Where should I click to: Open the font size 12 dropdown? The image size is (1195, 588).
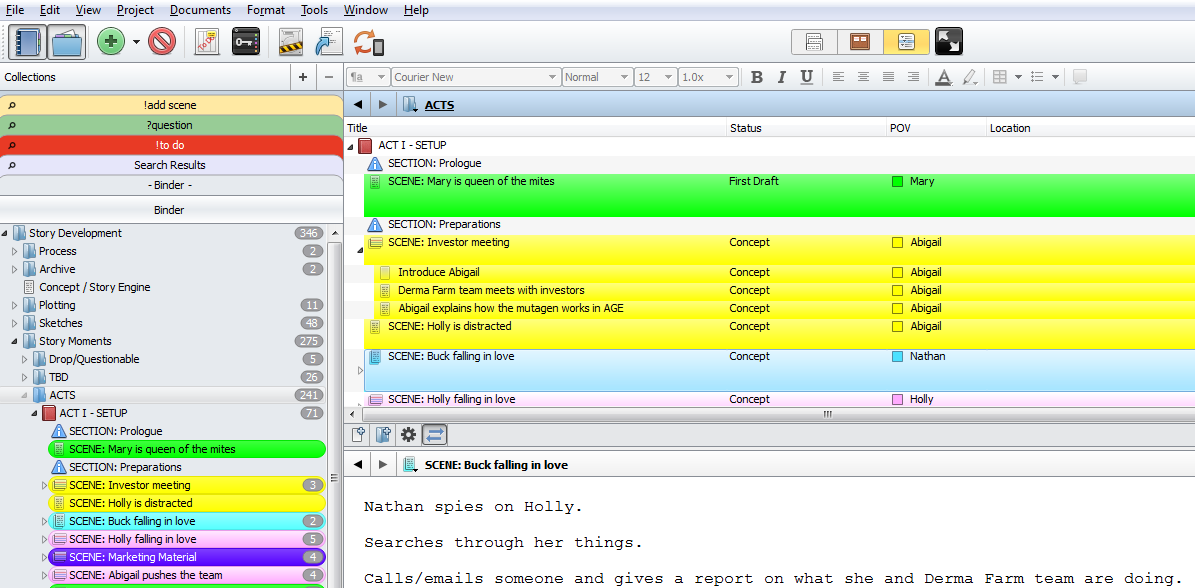click(655, 77)
